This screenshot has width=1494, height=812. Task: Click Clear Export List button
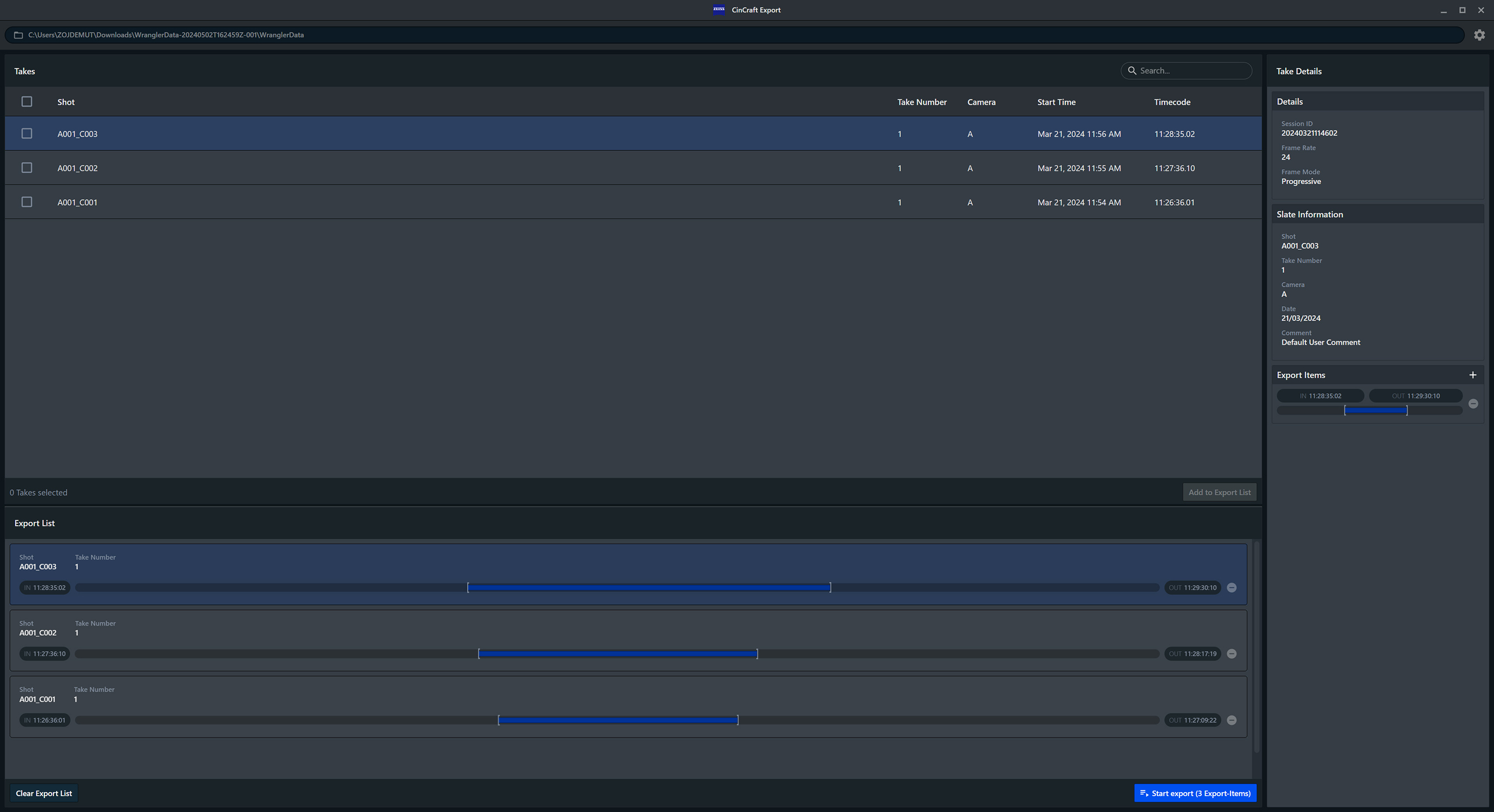(x=44, y=793)
